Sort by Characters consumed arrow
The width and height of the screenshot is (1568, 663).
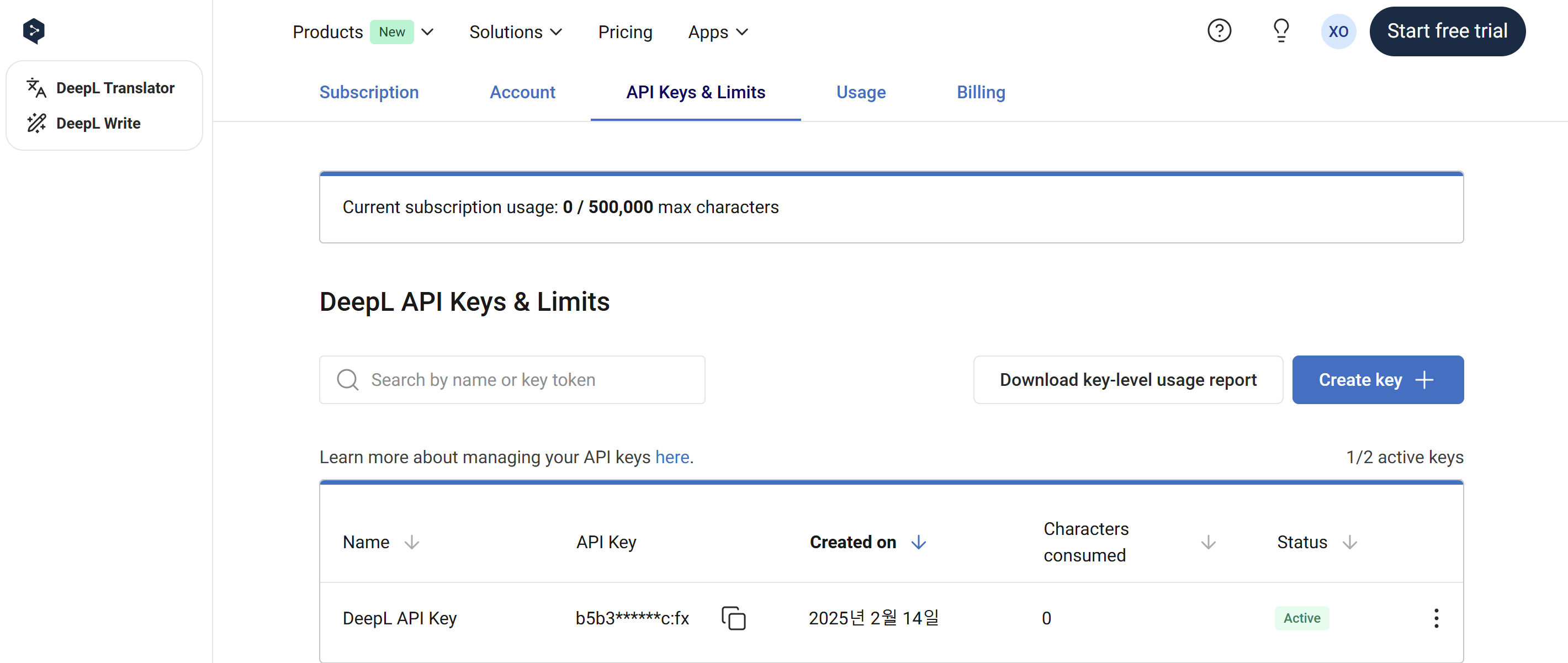(1207, 542)
